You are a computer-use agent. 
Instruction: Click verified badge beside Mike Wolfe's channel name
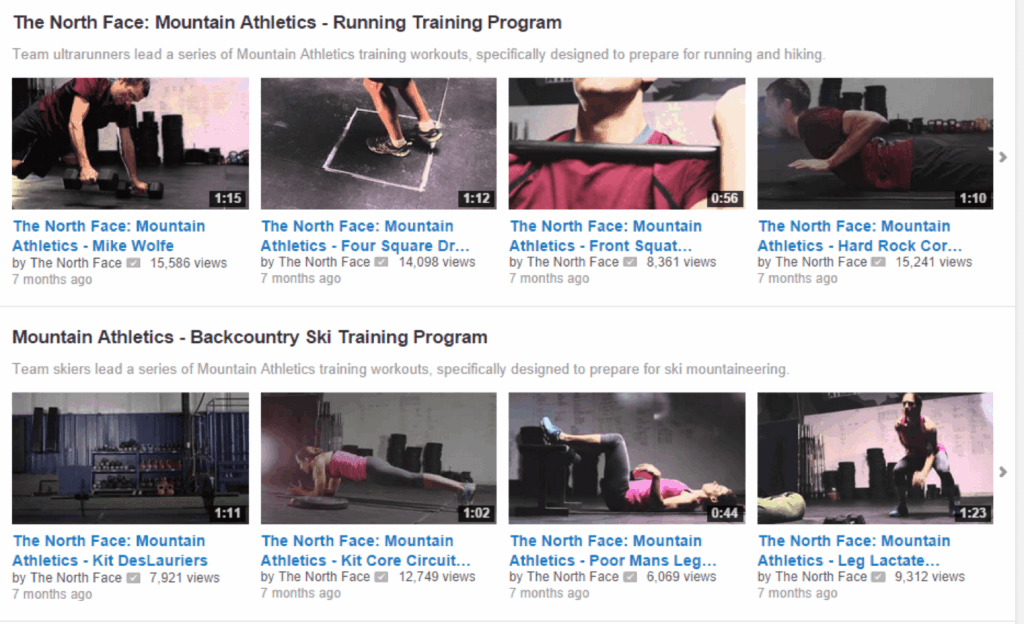tap(133, 263)
